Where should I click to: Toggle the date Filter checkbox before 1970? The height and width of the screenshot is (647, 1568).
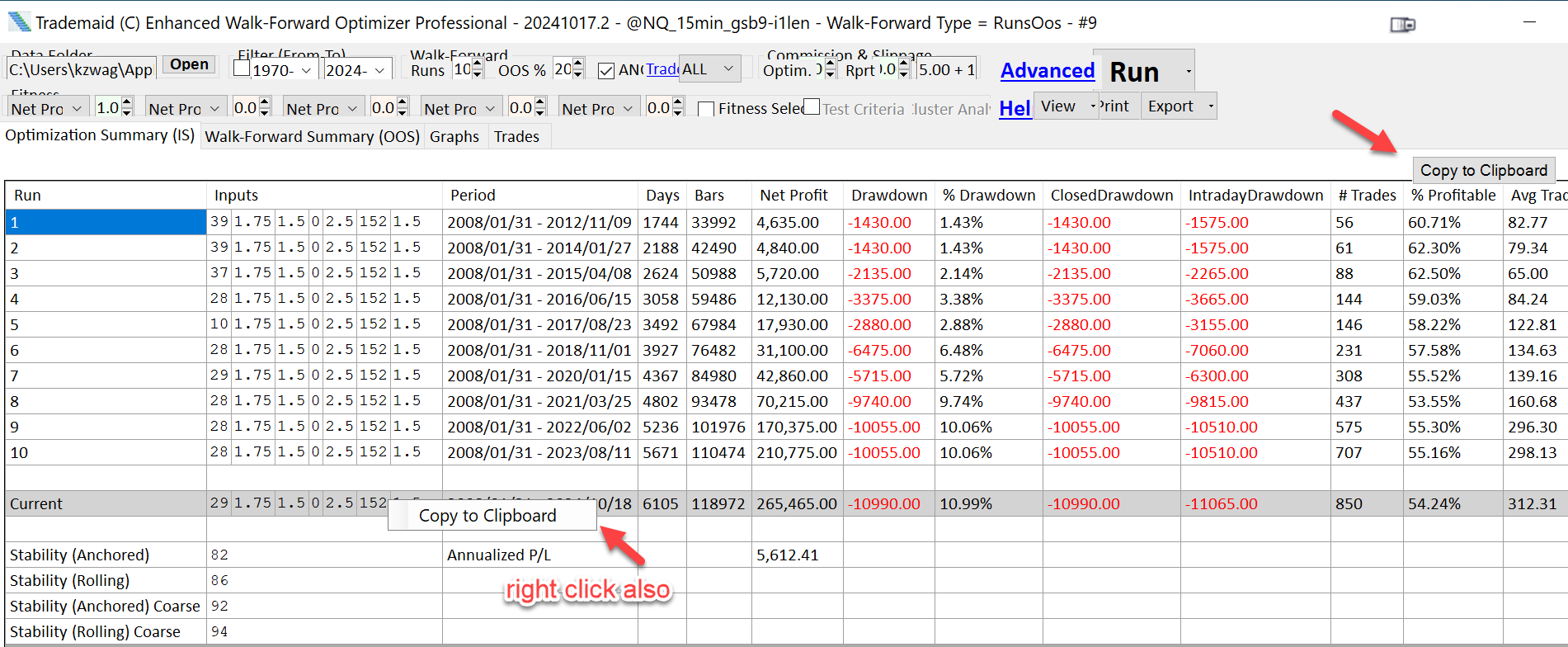coord(242,68)
